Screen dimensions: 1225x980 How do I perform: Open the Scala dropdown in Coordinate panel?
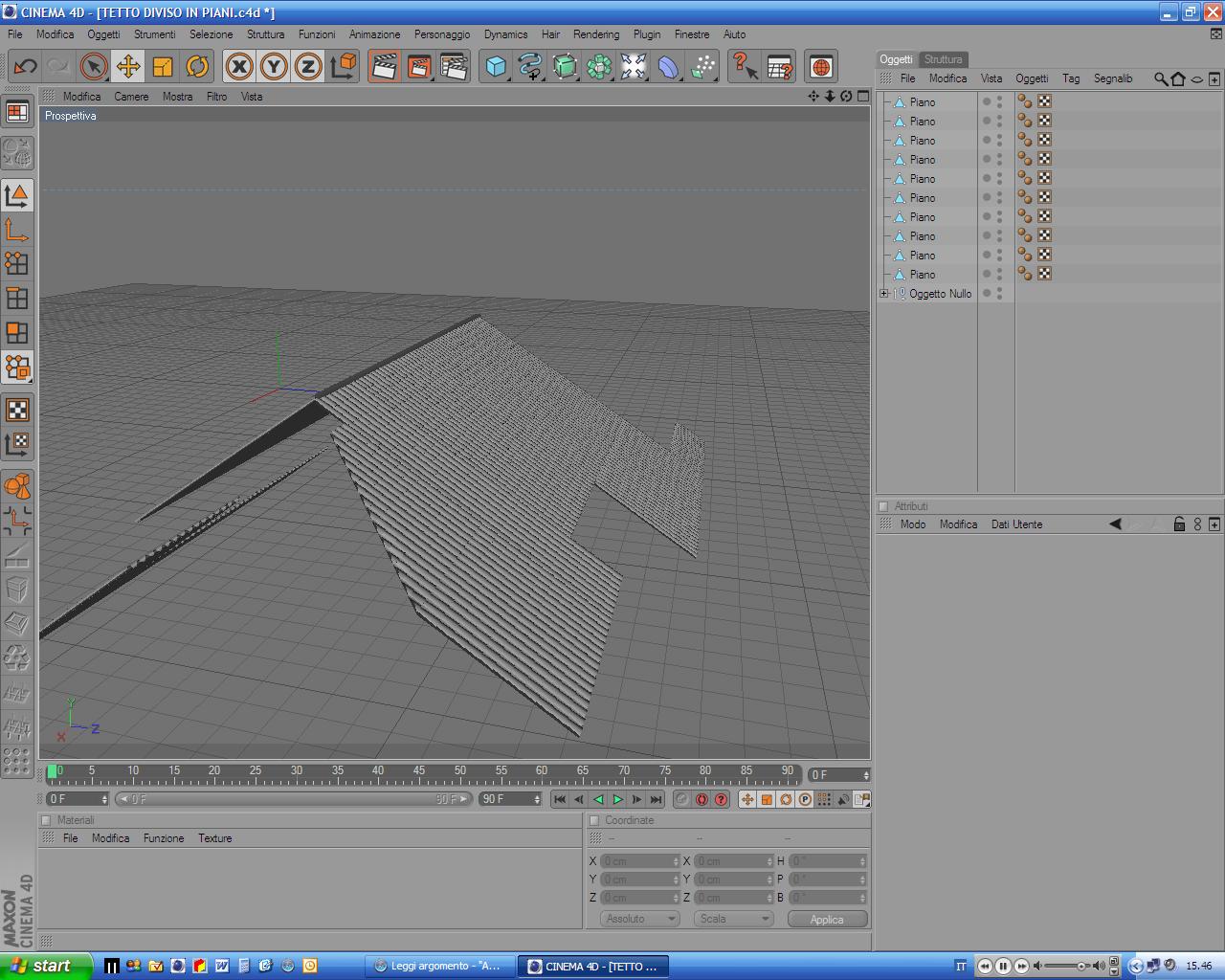[733, 919]
